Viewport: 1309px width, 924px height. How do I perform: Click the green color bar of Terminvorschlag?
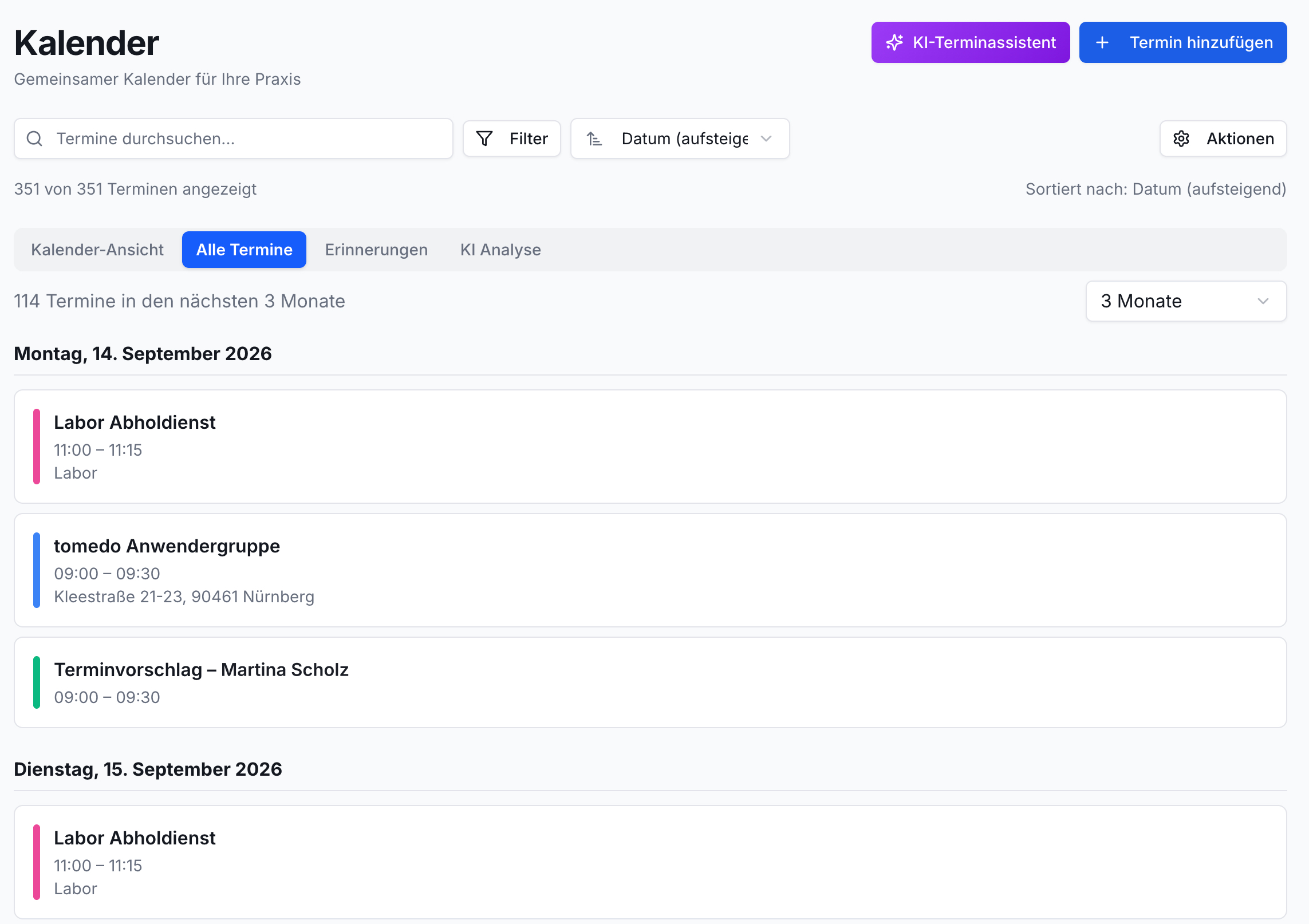click(x=37, y=682)
